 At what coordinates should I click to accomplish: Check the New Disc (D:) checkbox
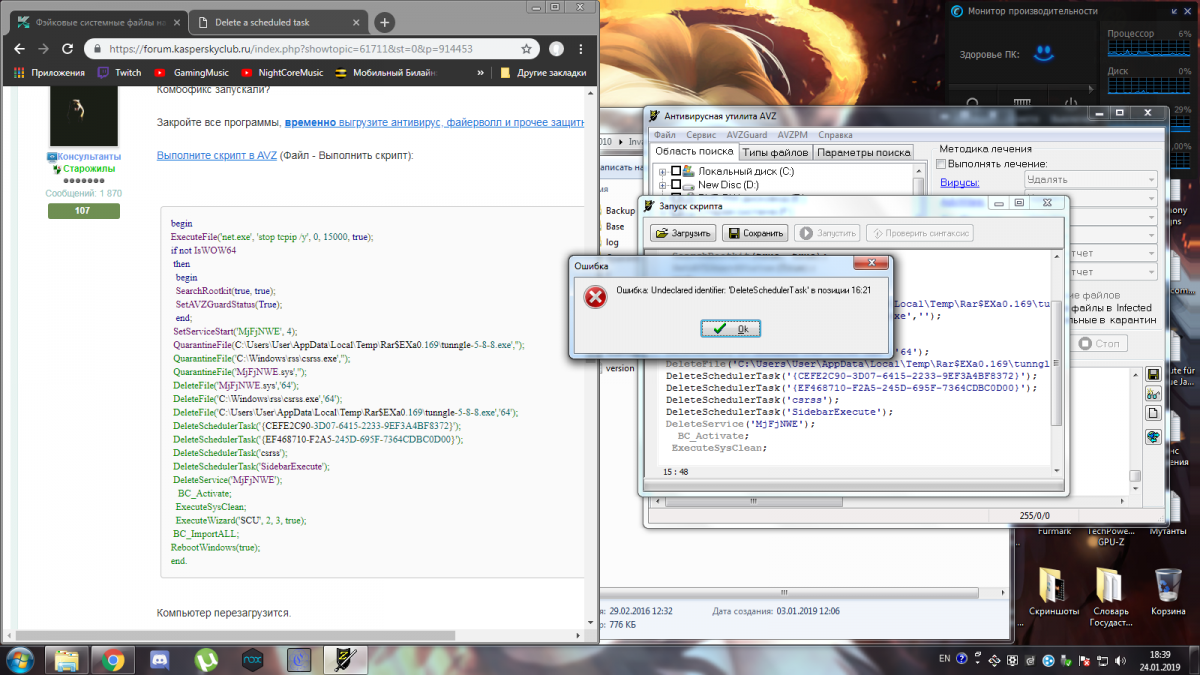[x=676, y=185]
